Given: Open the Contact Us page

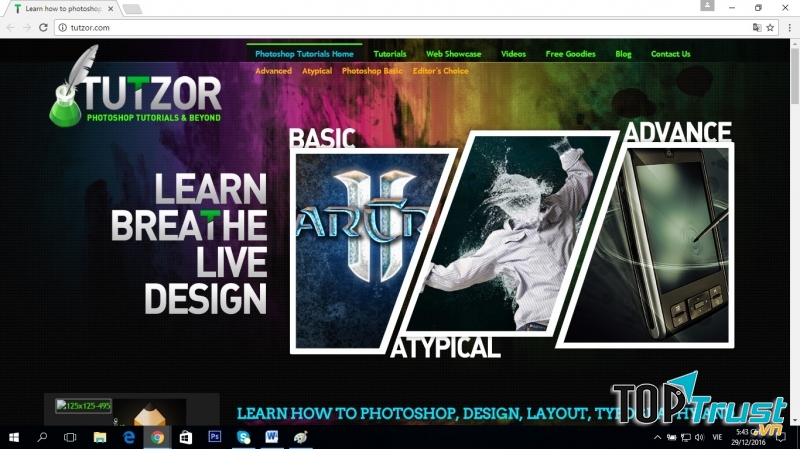Looking at the screenshot, I should [670, 54].
